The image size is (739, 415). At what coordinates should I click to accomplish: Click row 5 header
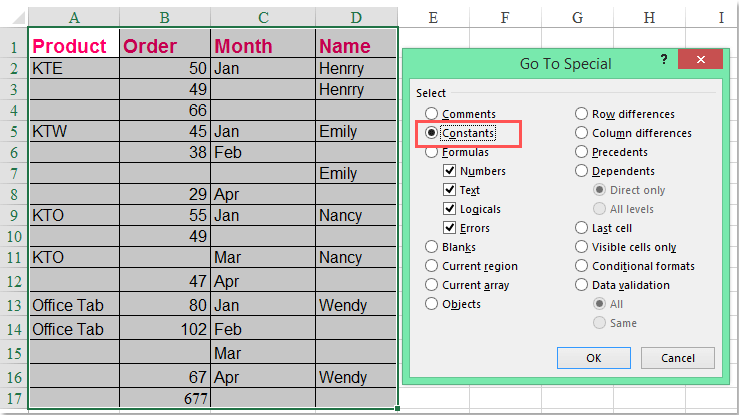[x=14, y=132]
